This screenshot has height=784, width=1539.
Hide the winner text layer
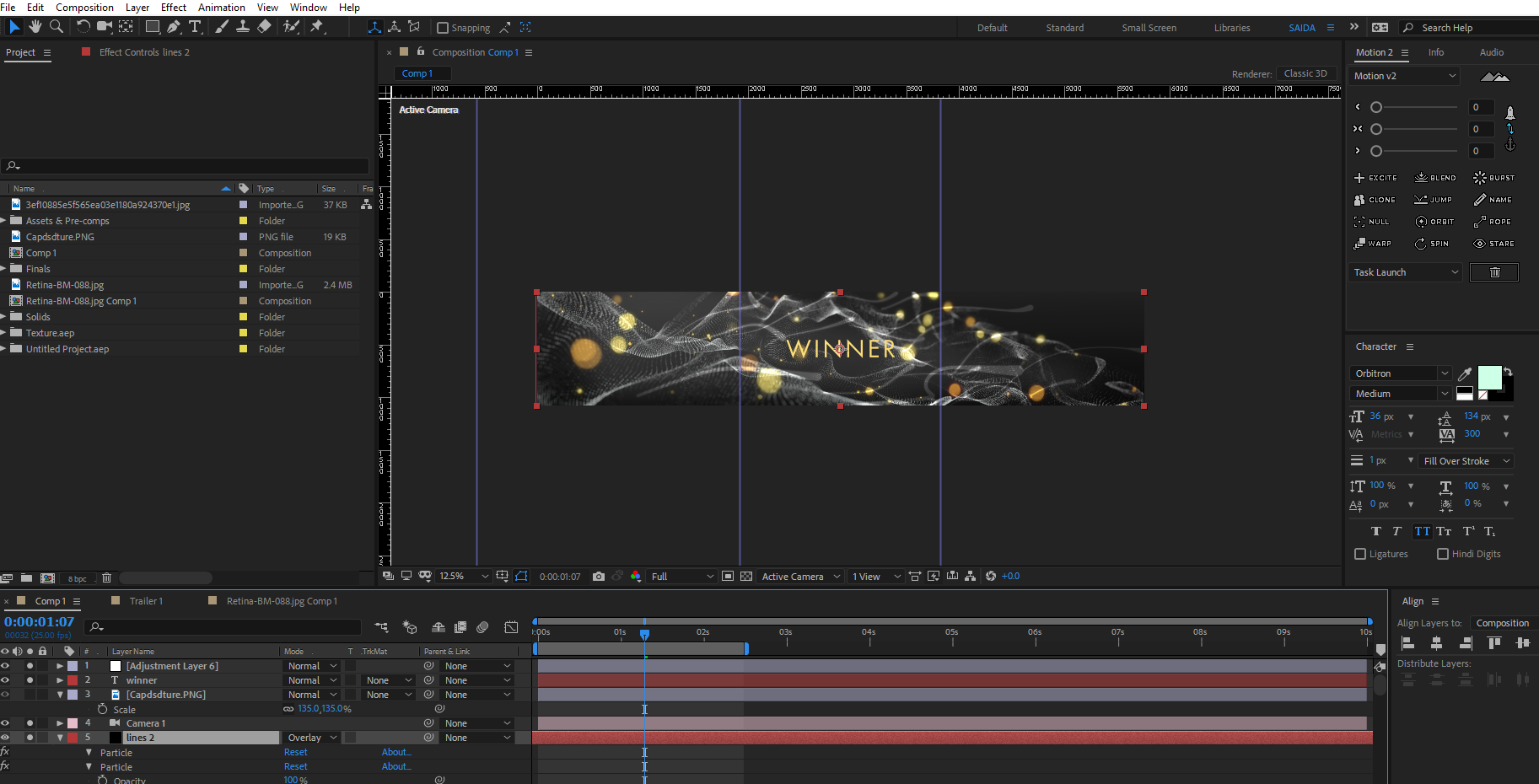5,680
